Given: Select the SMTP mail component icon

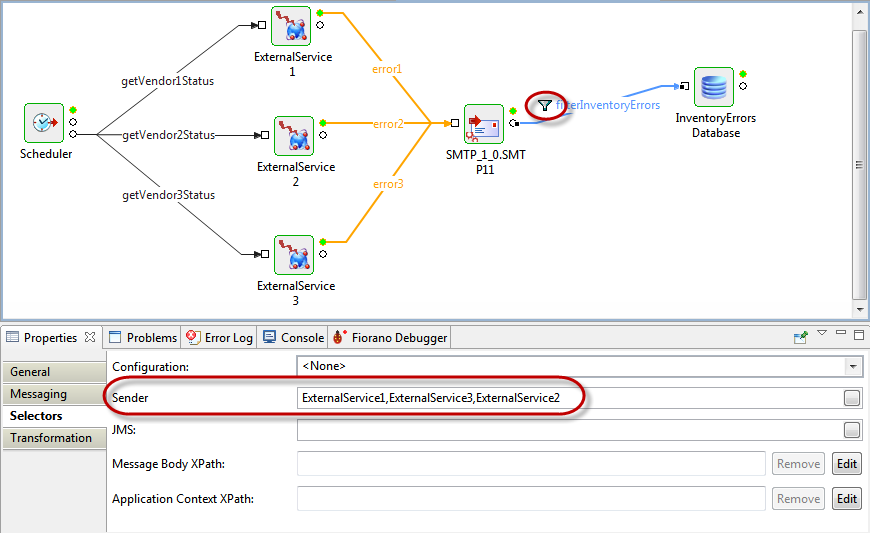Looking at the screenshot, I should tap(483, 124).
